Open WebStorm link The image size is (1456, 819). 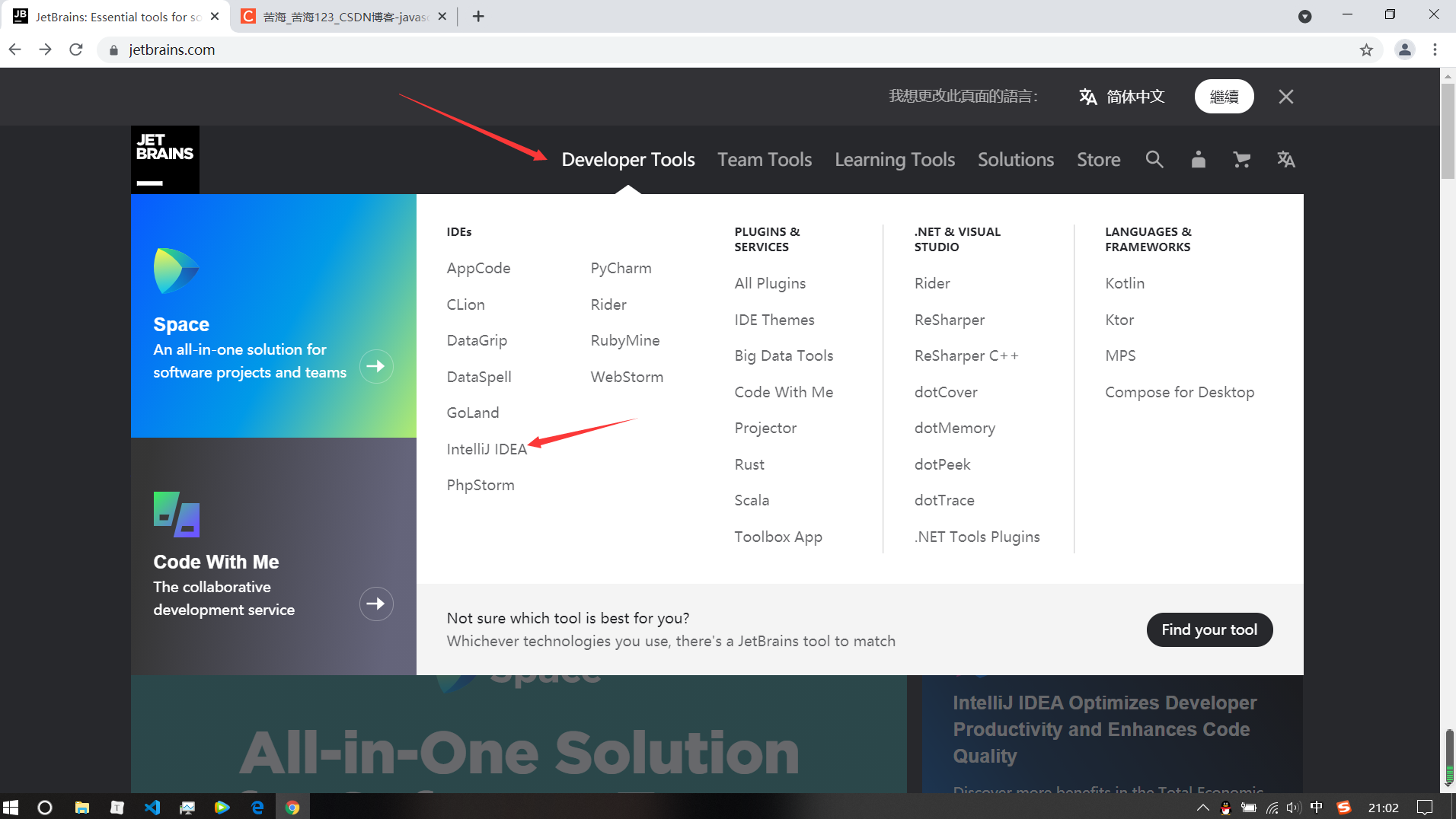click(x=627, y=377)
